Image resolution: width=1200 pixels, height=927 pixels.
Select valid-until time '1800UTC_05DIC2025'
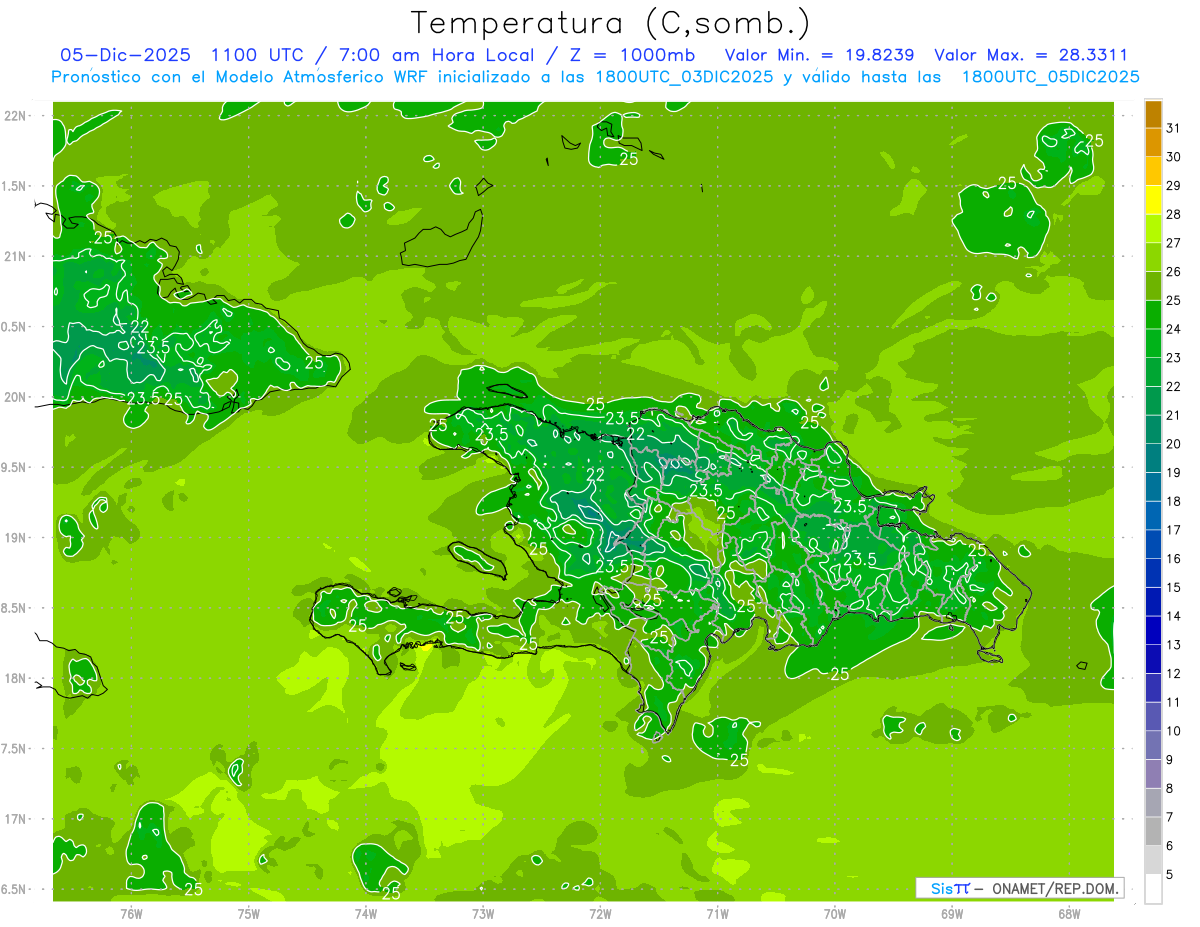tap(1050, 77)
